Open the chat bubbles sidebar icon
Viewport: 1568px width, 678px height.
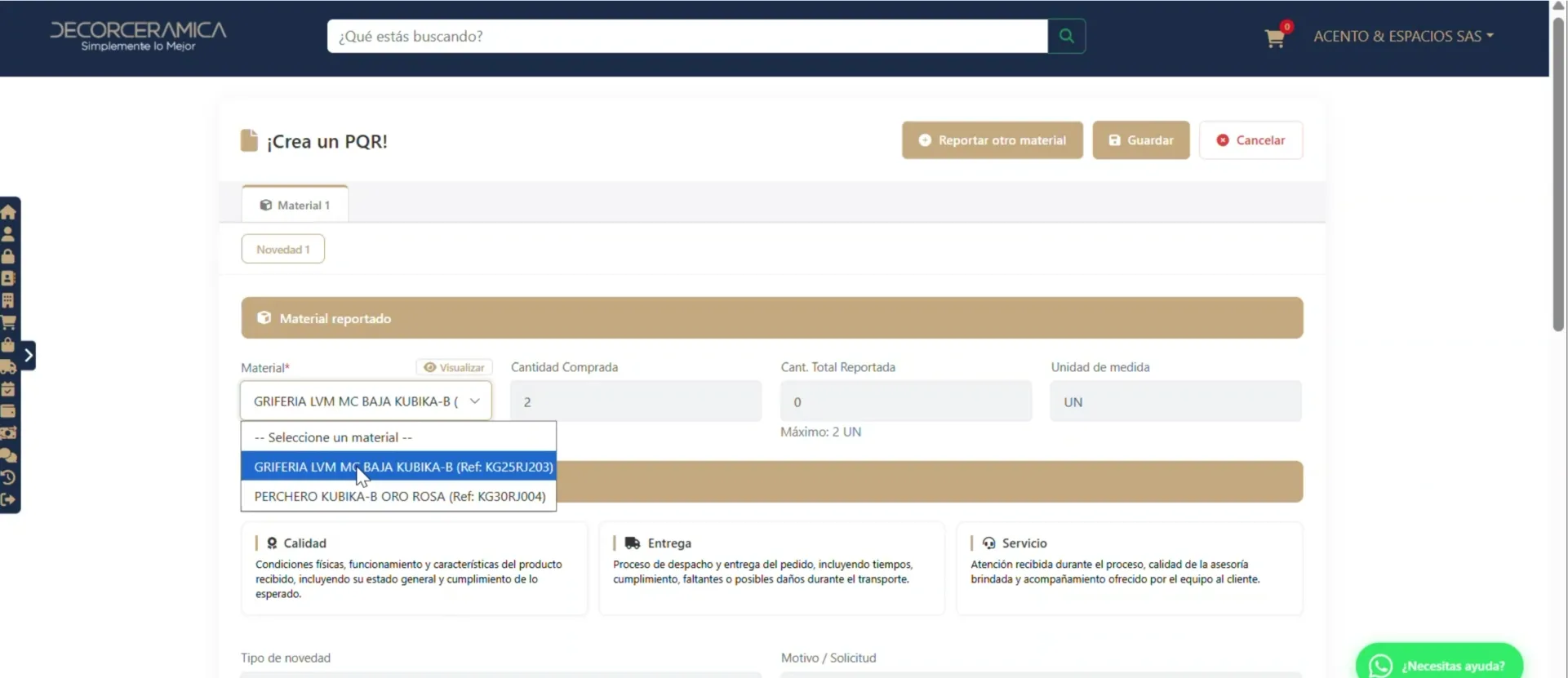pos(8,455)
